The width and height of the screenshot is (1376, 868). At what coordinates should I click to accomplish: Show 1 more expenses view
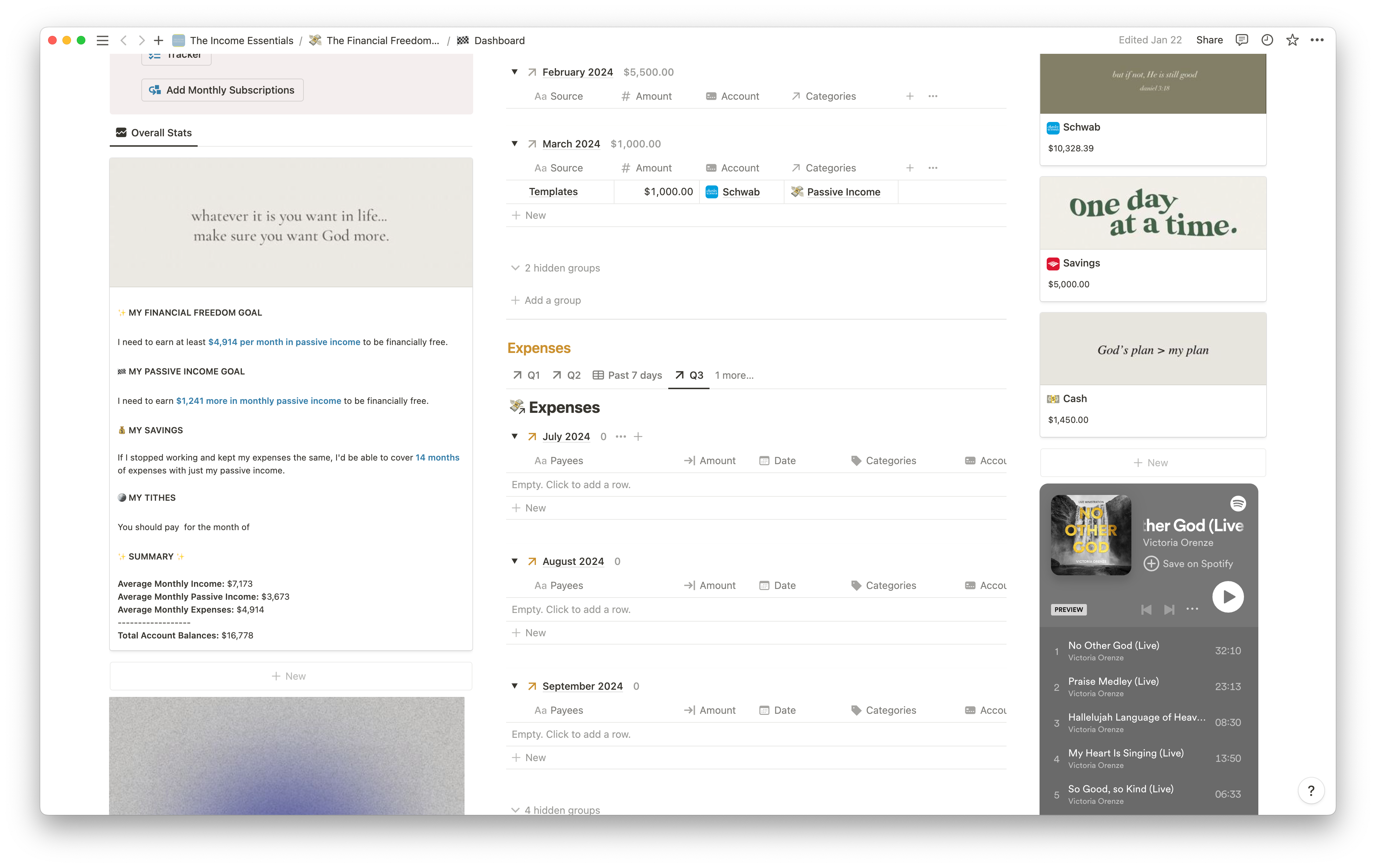(x=734, y=376)
